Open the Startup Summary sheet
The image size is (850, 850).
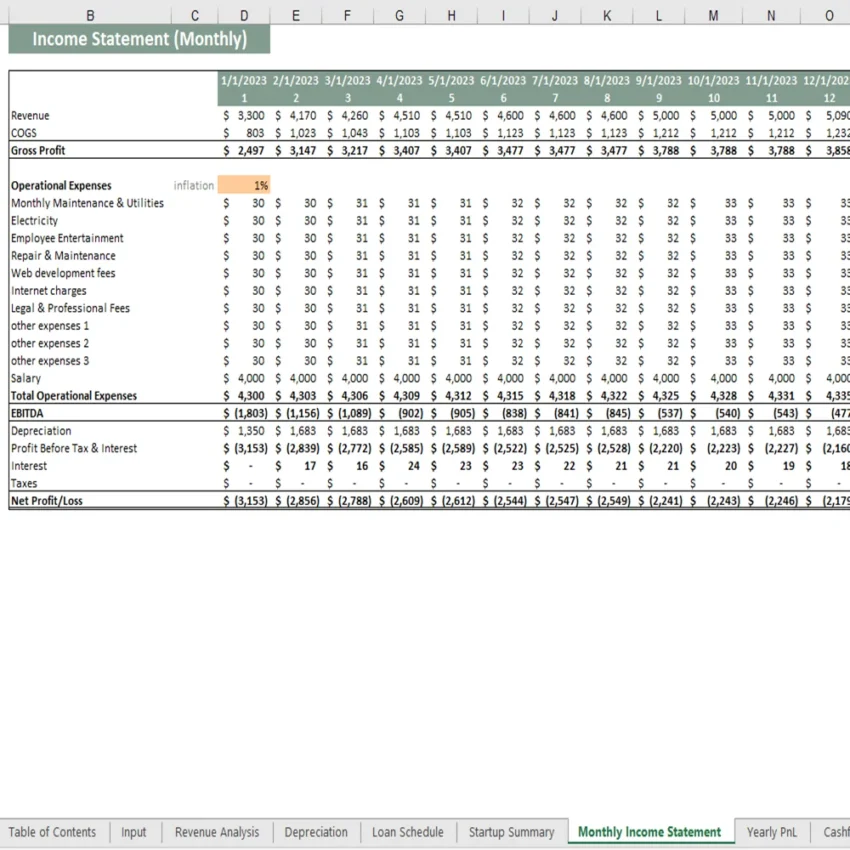coord(512,831)
